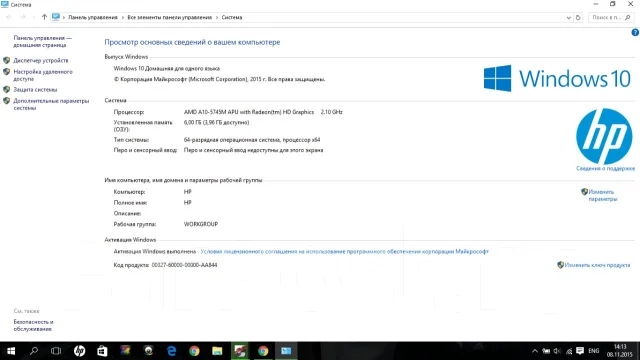Screen dimensions: 640x360
Task: Open the Windows Start menu
Action: coord(11,351)
